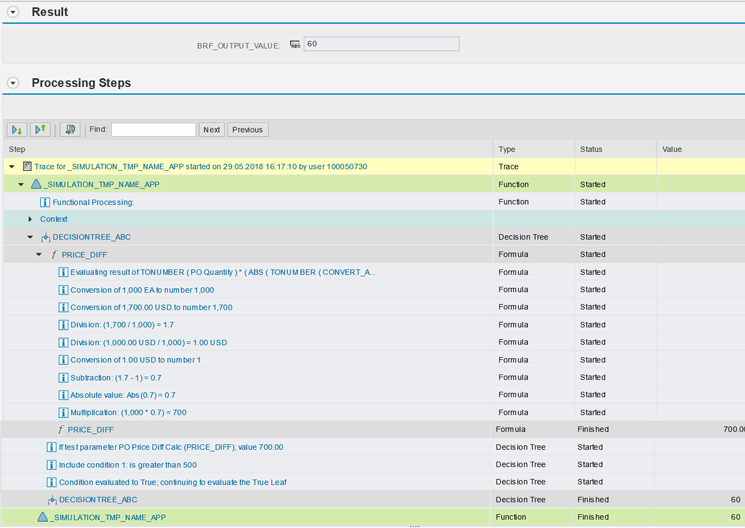Screen dimensions: 745x528
Task: Collapse the Result section
Action: pos(13,12)
